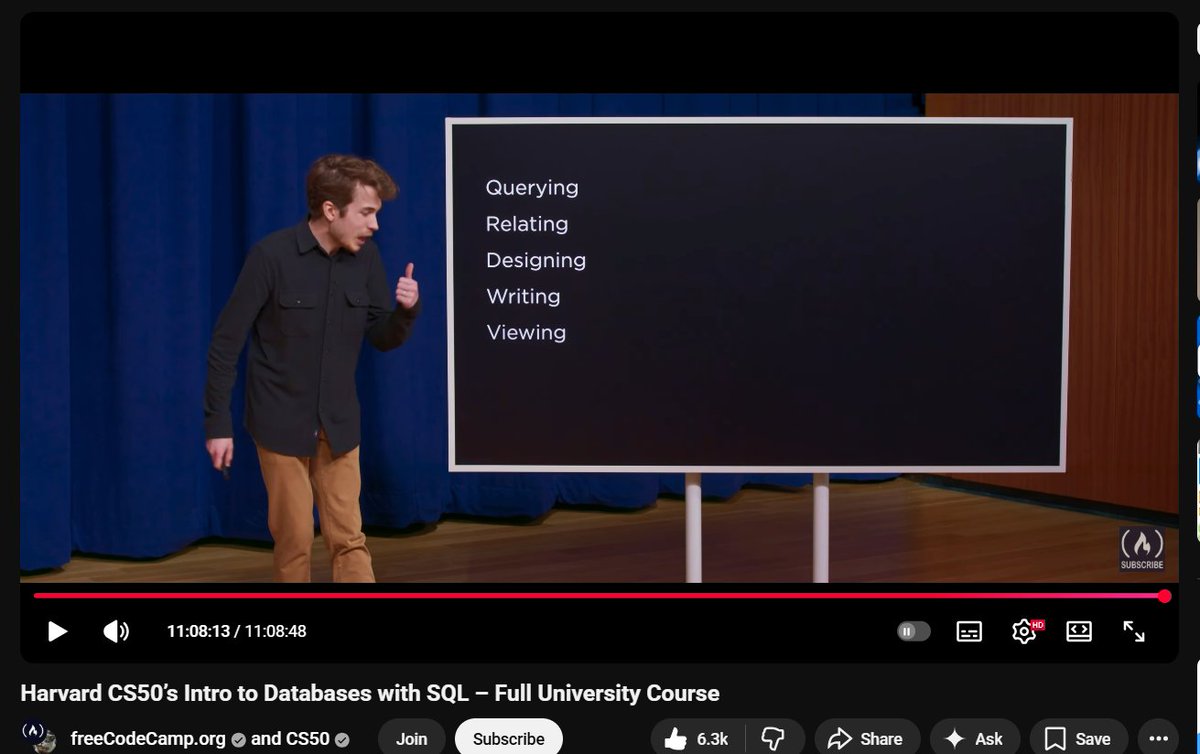This screenshot has height=754, width=1200.
Task: Click the Join button
Action: pyautogui.click(x=411, y=739)
